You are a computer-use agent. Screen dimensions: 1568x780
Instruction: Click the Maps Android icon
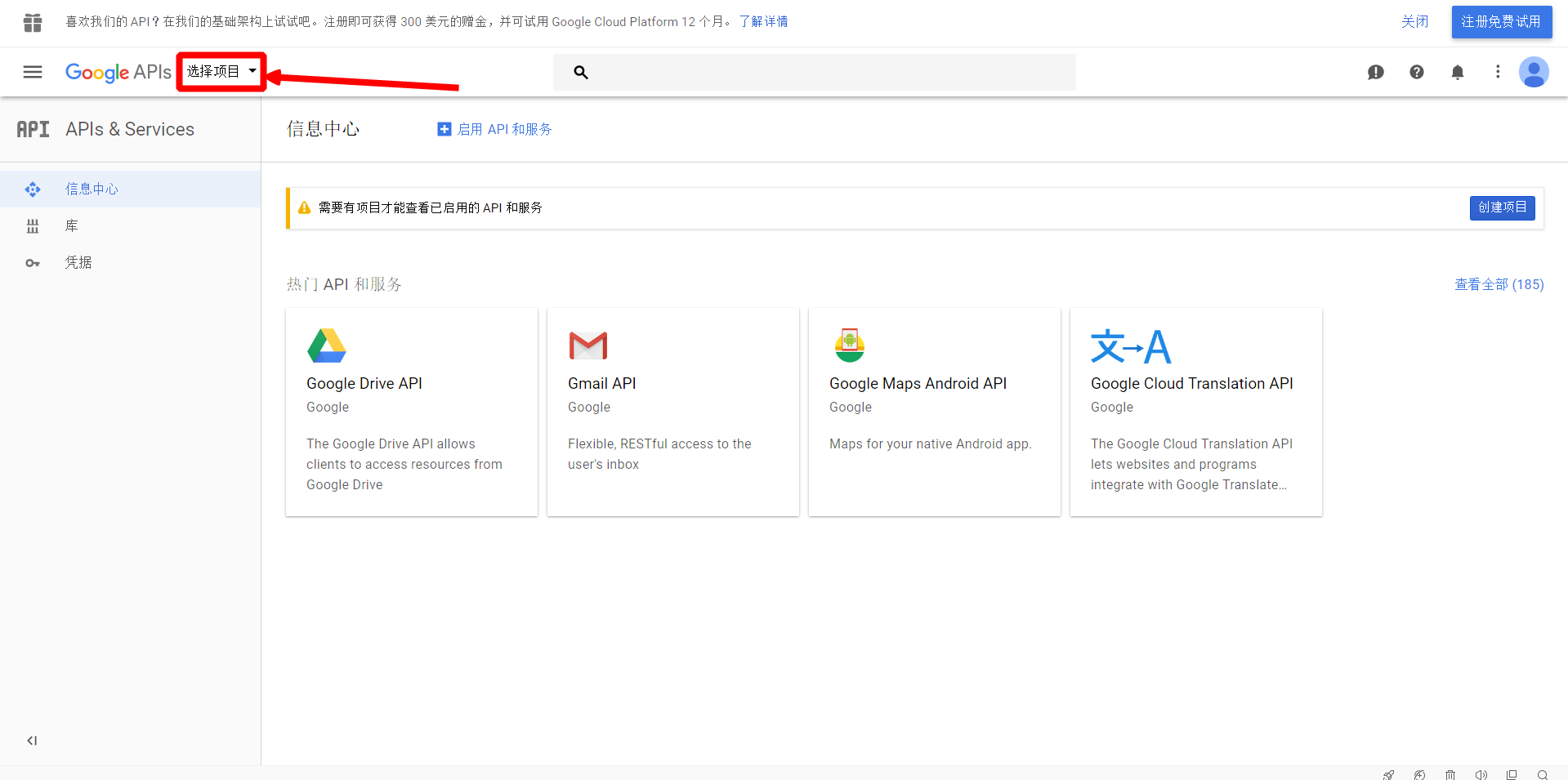click(x=850, y=345)
